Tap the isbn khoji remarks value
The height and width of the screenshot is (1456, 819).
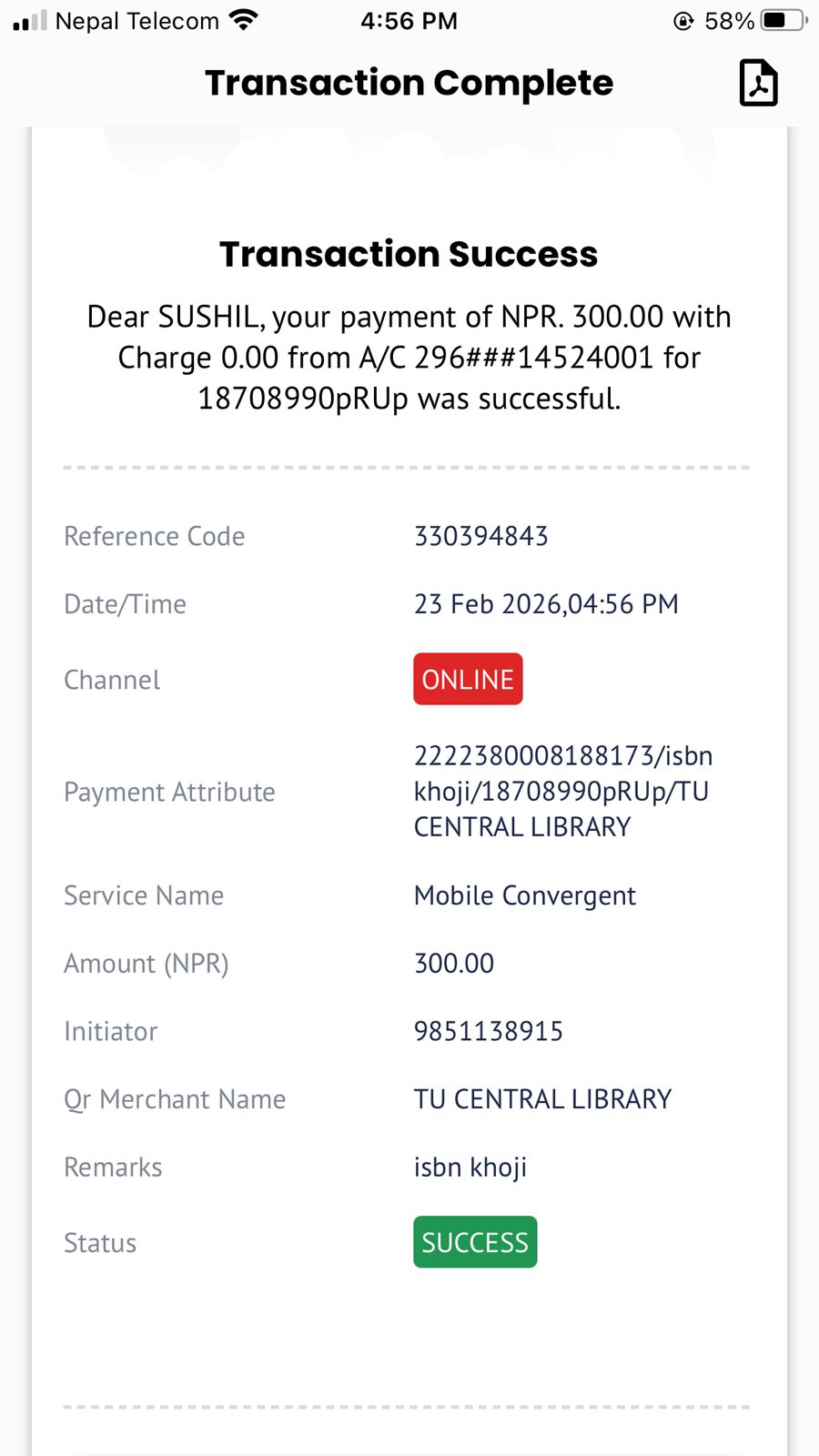click(x=470, y=1168)
